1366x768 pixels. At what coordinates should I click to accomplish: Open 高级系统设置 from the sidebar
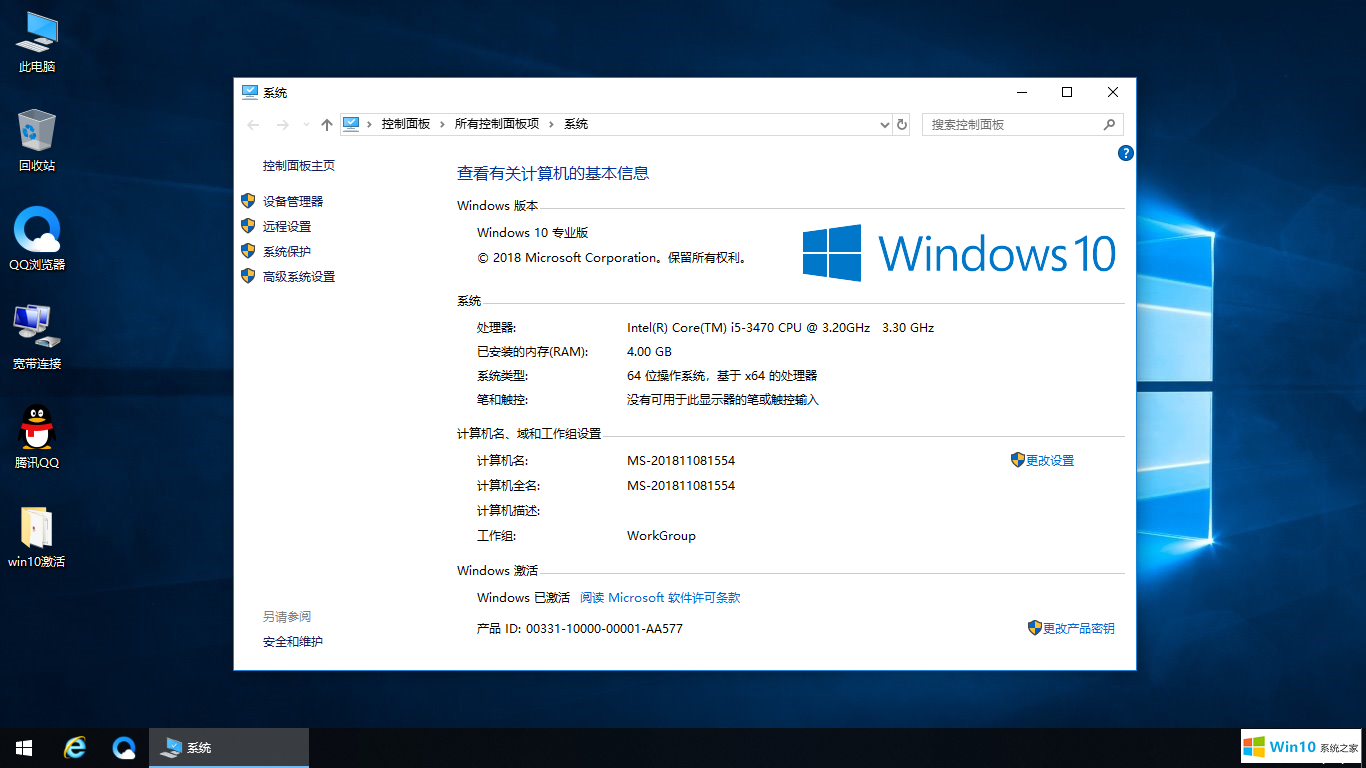(x=299, y=276)
